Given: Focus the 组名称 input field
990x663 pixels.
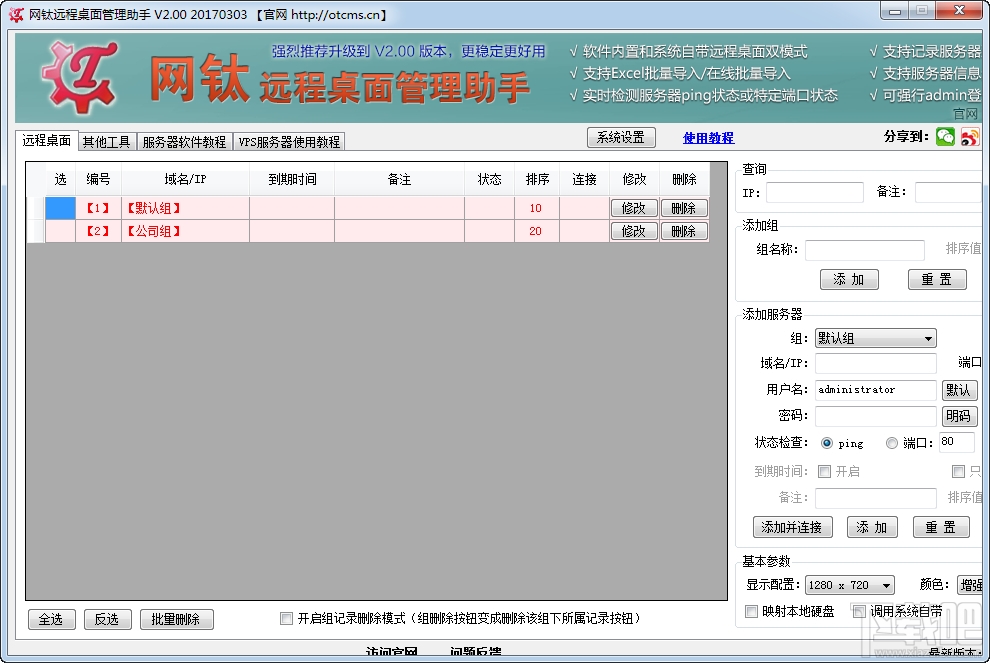Looking at the screenshot, I should [864, 250].
